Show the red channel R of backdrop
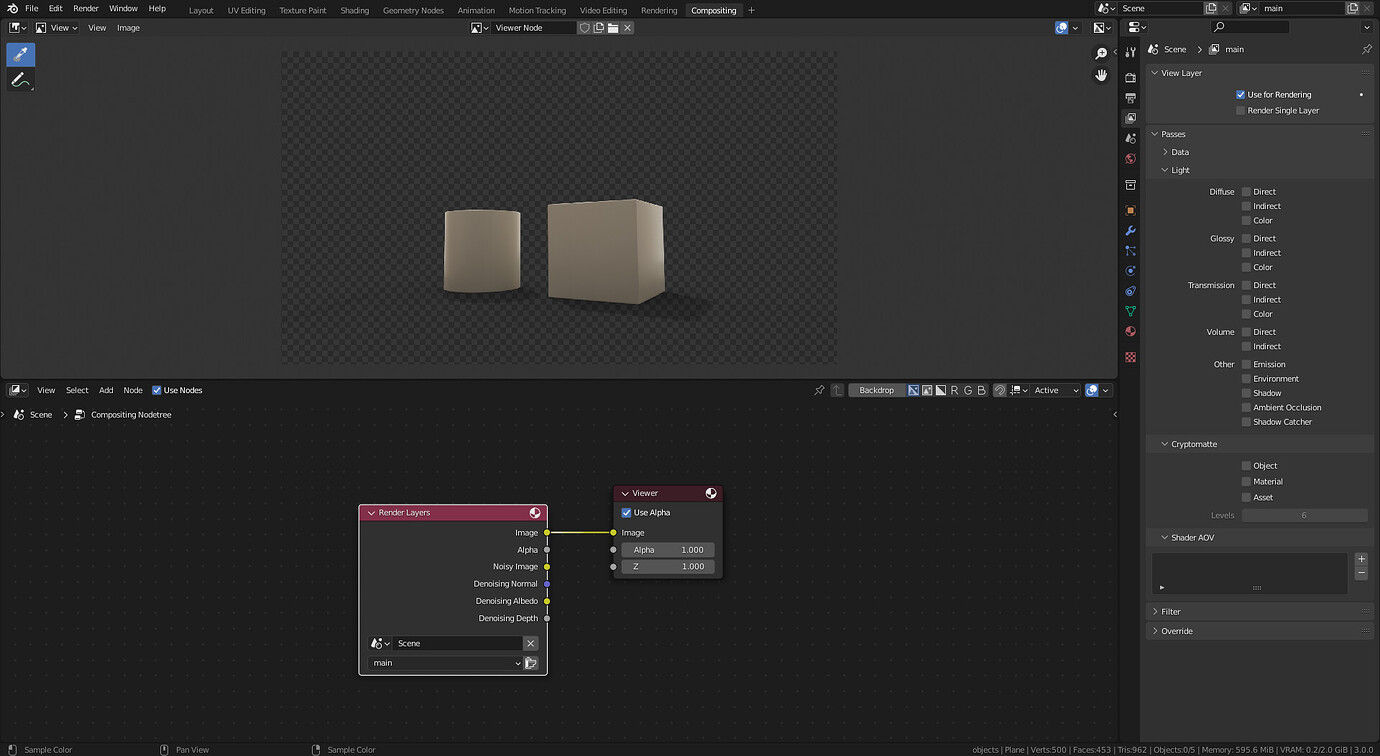The height and width of the screenshot is (756, 1380). click(954, 390)
